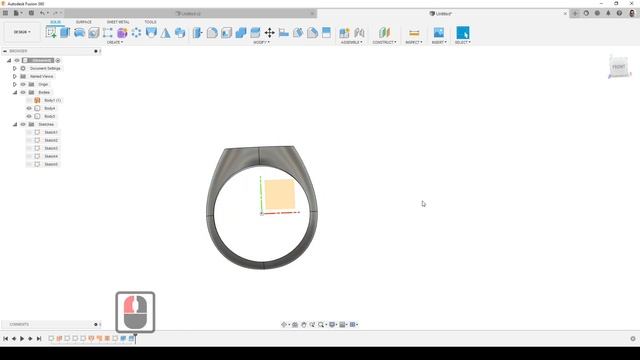Open the timeline settings gear
The image size is (640, 360).
(633, 338)
